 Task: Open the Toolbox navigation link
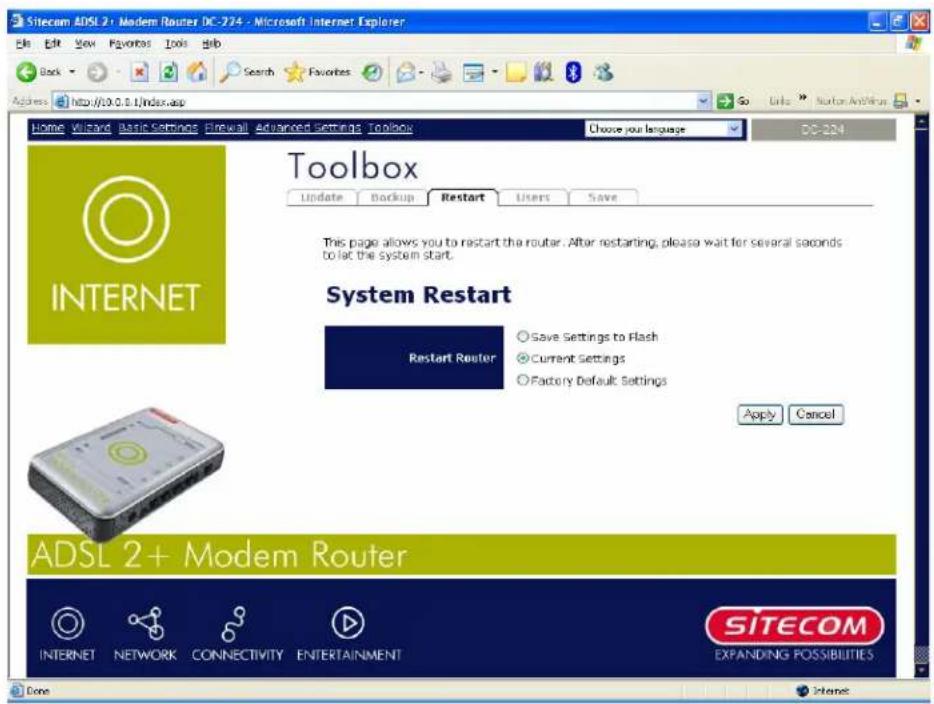pos(390,127)
